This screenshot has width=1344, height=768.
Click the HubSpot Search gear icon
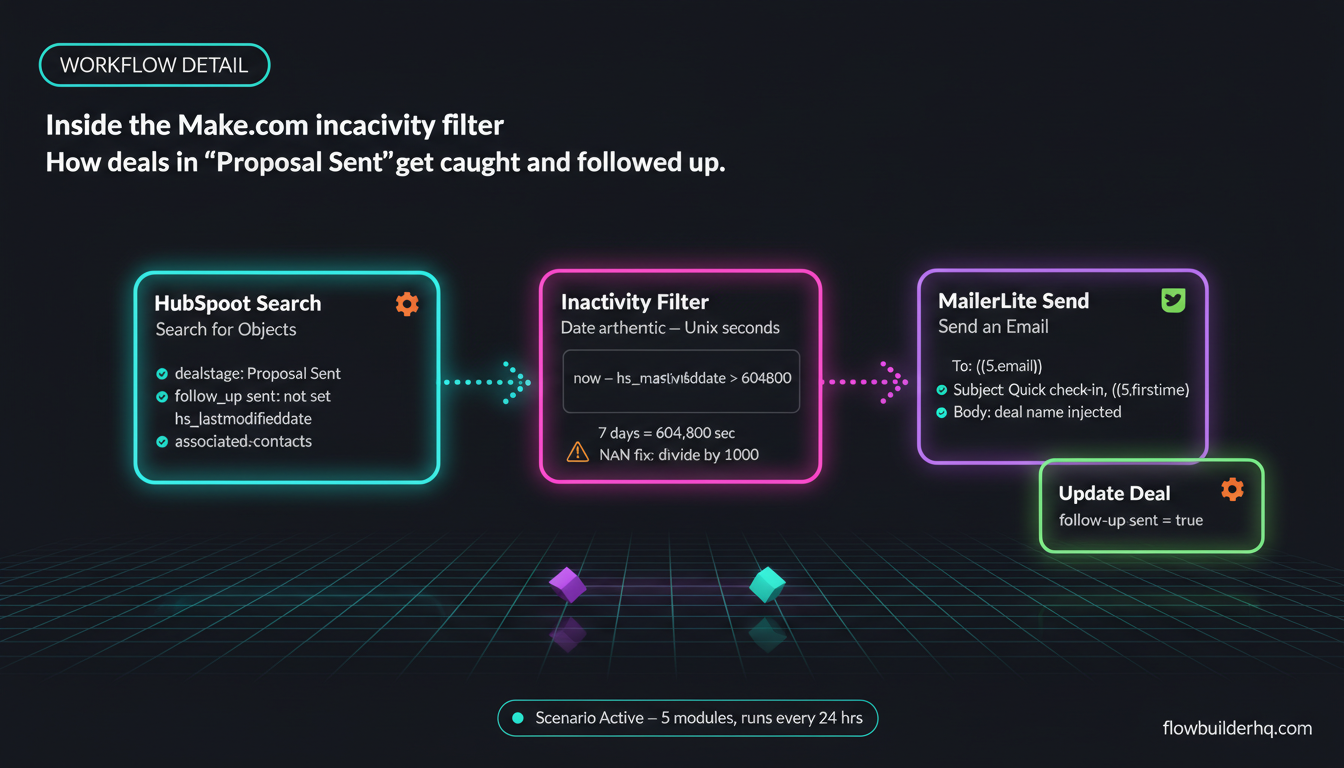click(407, 304)
